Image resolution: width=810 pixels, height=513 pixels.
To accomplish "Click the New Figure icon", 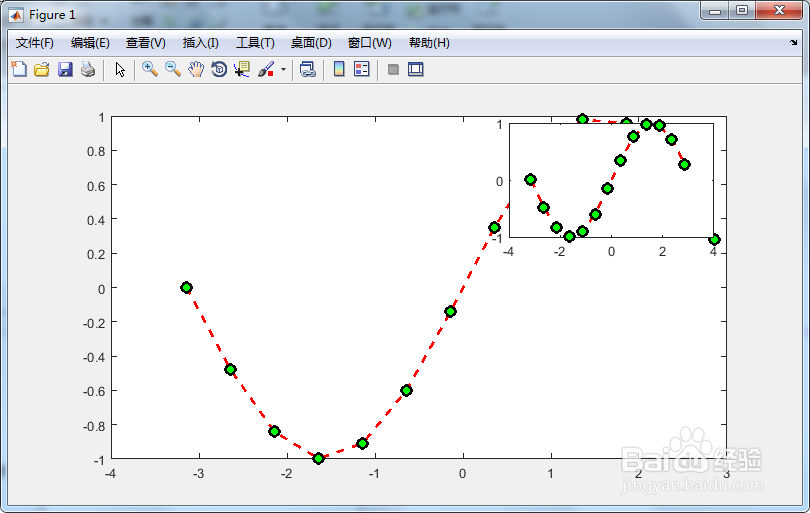I will tap(19, 69).
